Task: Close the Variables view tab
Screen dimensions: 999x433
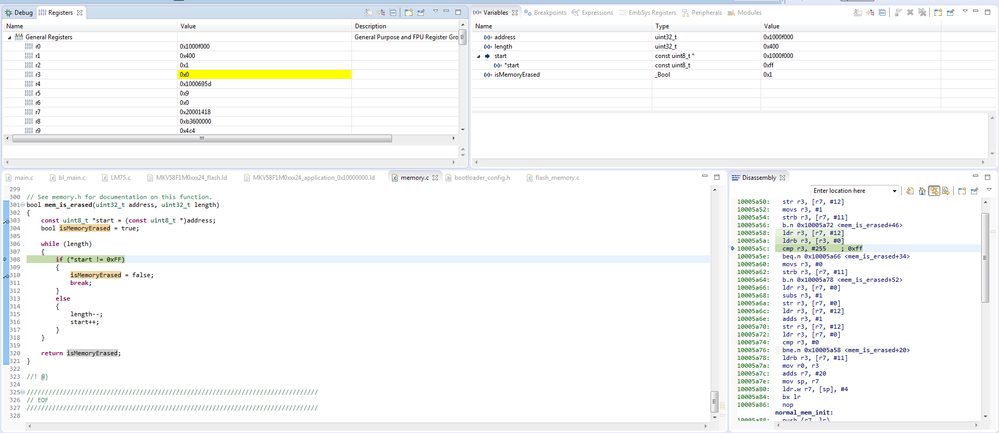Action: [x=515, y=12]
